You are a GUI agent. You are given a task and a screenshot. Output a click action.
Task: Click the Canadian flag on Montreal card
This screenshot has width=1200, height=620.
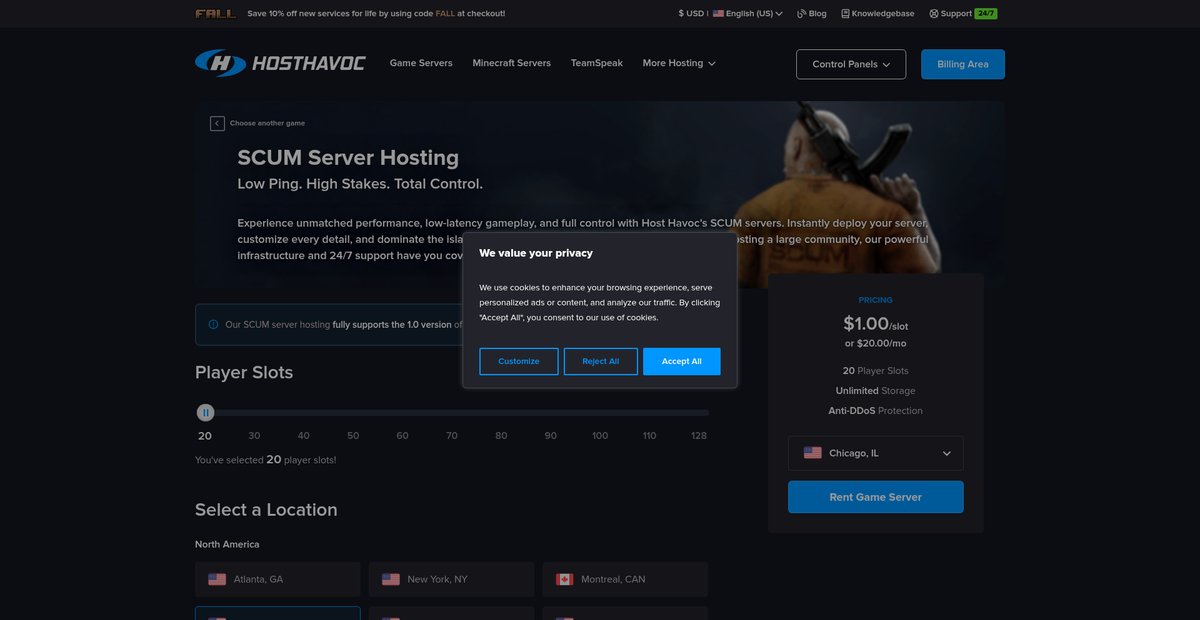point(564,579)
